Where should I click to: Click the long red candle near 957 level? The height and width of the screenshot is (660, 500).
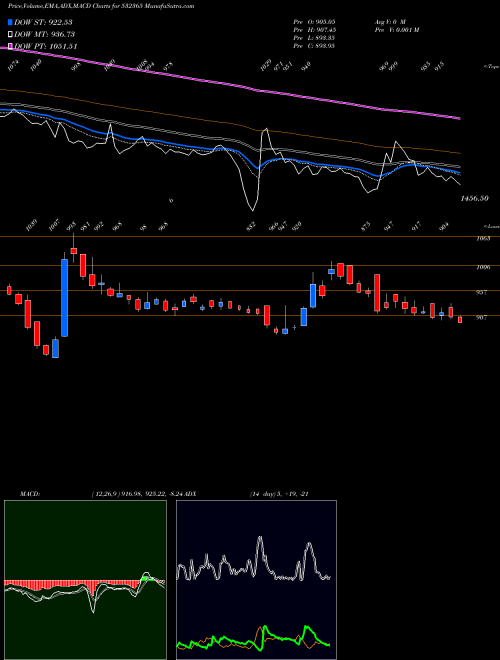pyautogui.click(x=377, y=293)
